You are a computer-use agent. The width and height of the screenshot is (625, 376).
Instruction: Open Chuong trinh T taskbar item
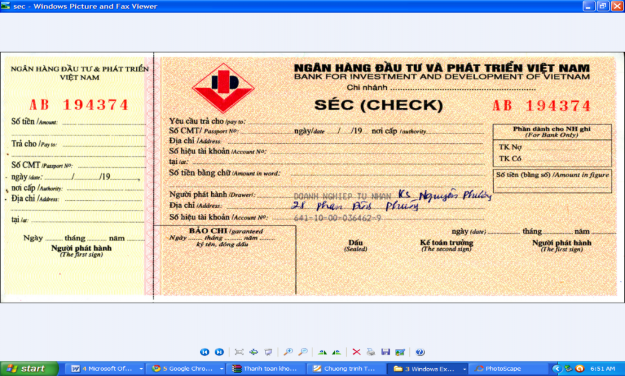[347, 369]
